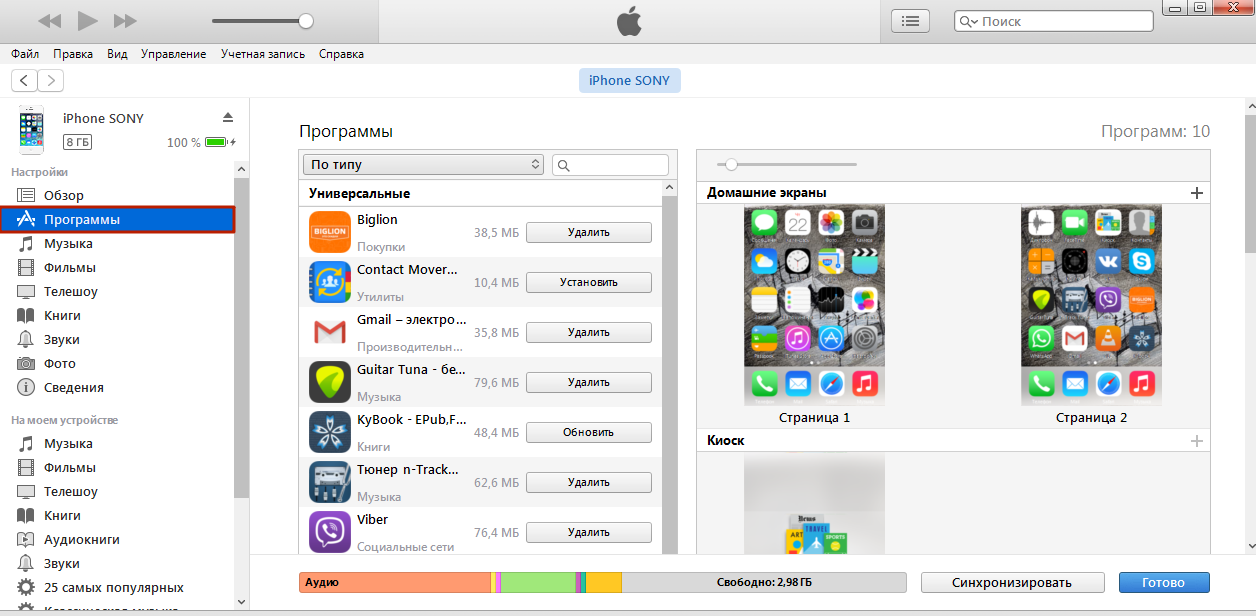
Task: Click the Viber app icon
Action: 329,532
